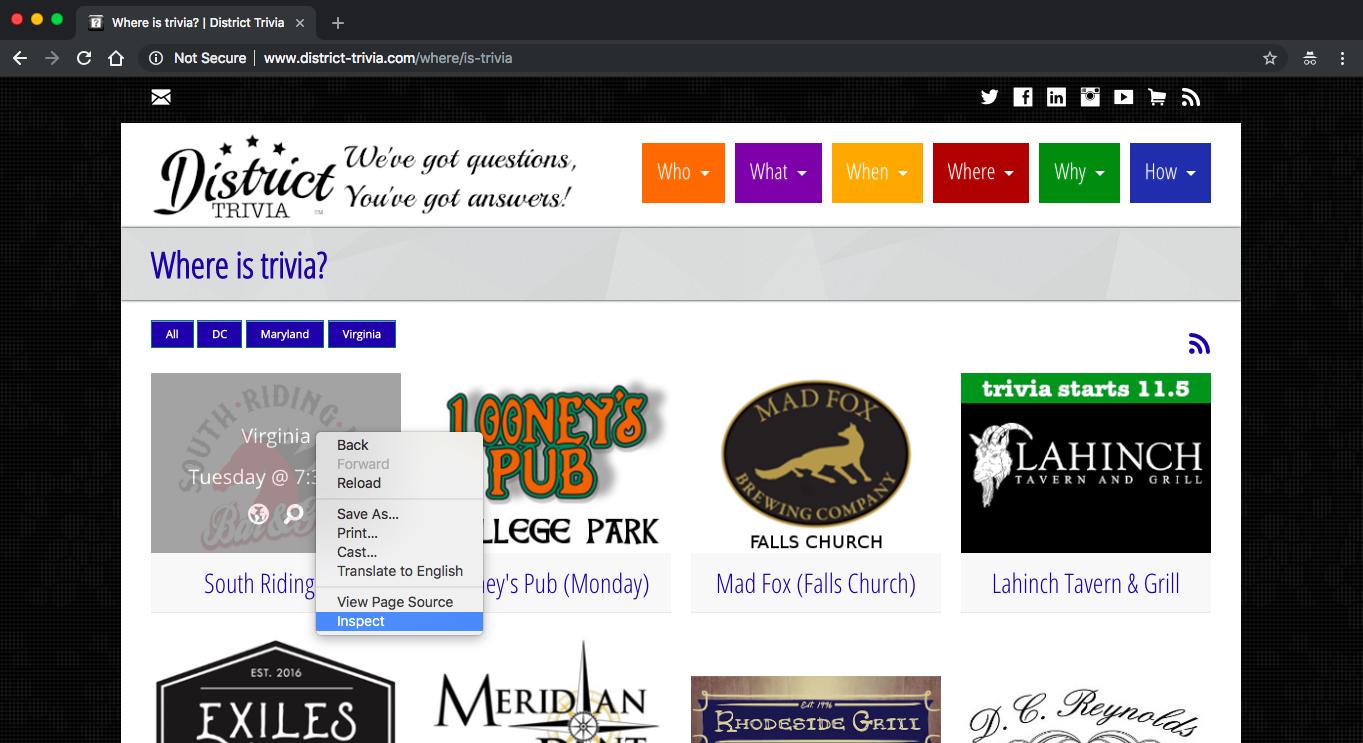
Task: Click the Lahinch Tavern and Grill image
Action: (1086, 463)
